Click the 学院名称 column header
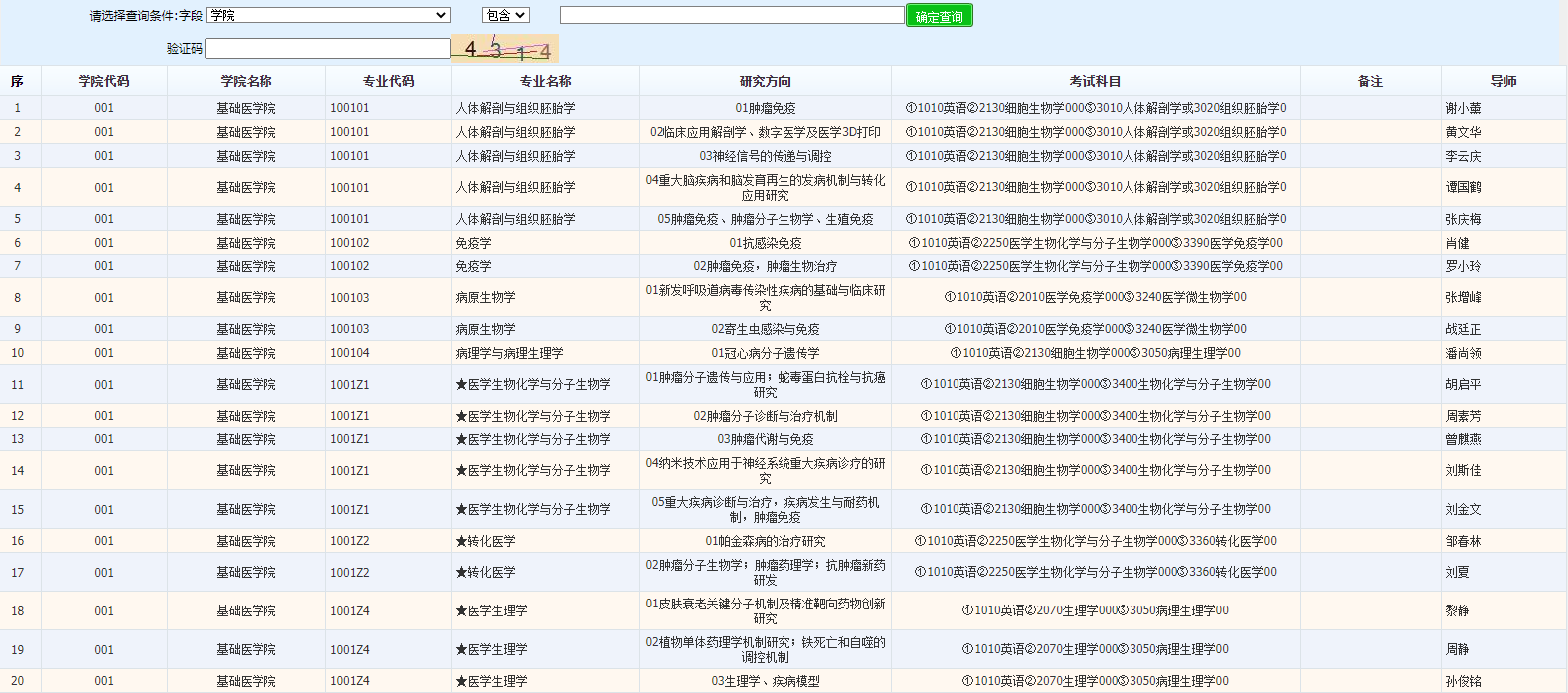Image resolution: width=1568 pixels, height=693 pixels. click(x=247, y=81)
